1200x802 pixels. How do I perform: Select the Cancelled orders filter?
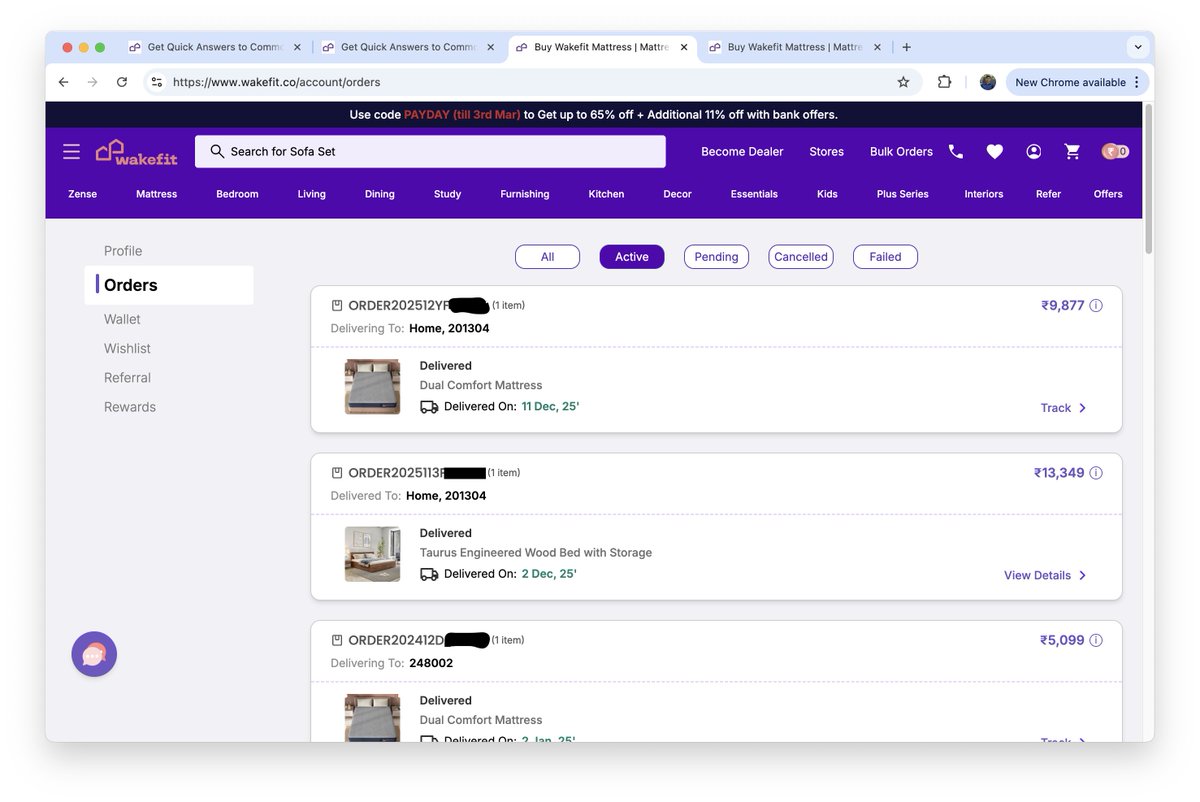(801, 257)
